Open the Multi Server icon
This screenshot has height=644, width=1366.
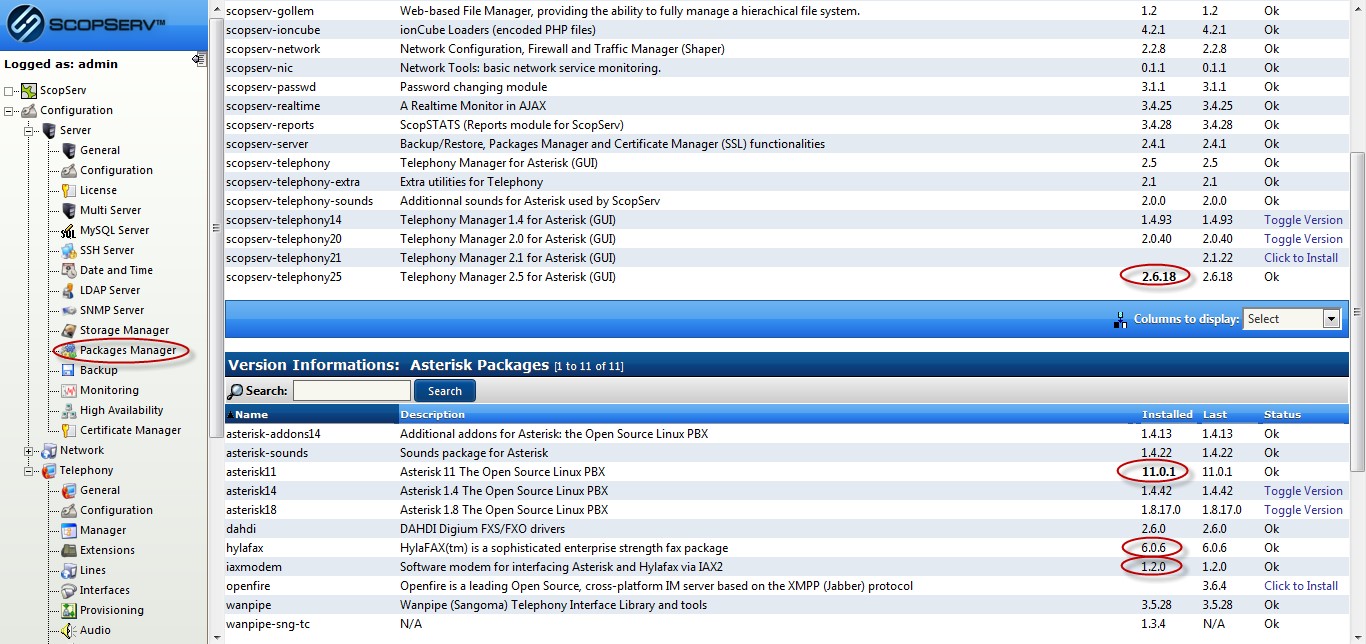click(x=69, y=211)
